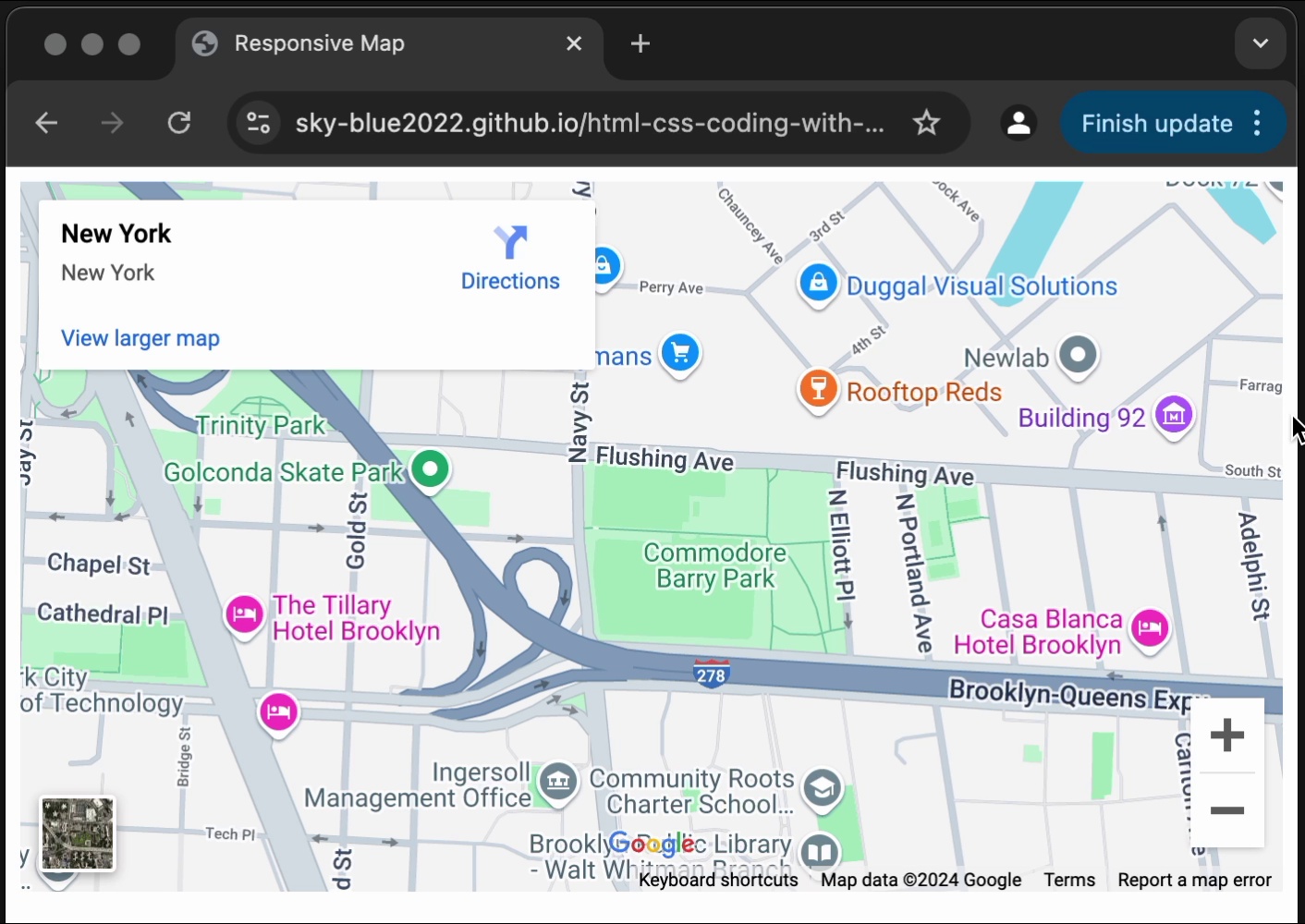
Task: Click the Flushing Ave label near Navy St
Action: (x=665, y=458)
